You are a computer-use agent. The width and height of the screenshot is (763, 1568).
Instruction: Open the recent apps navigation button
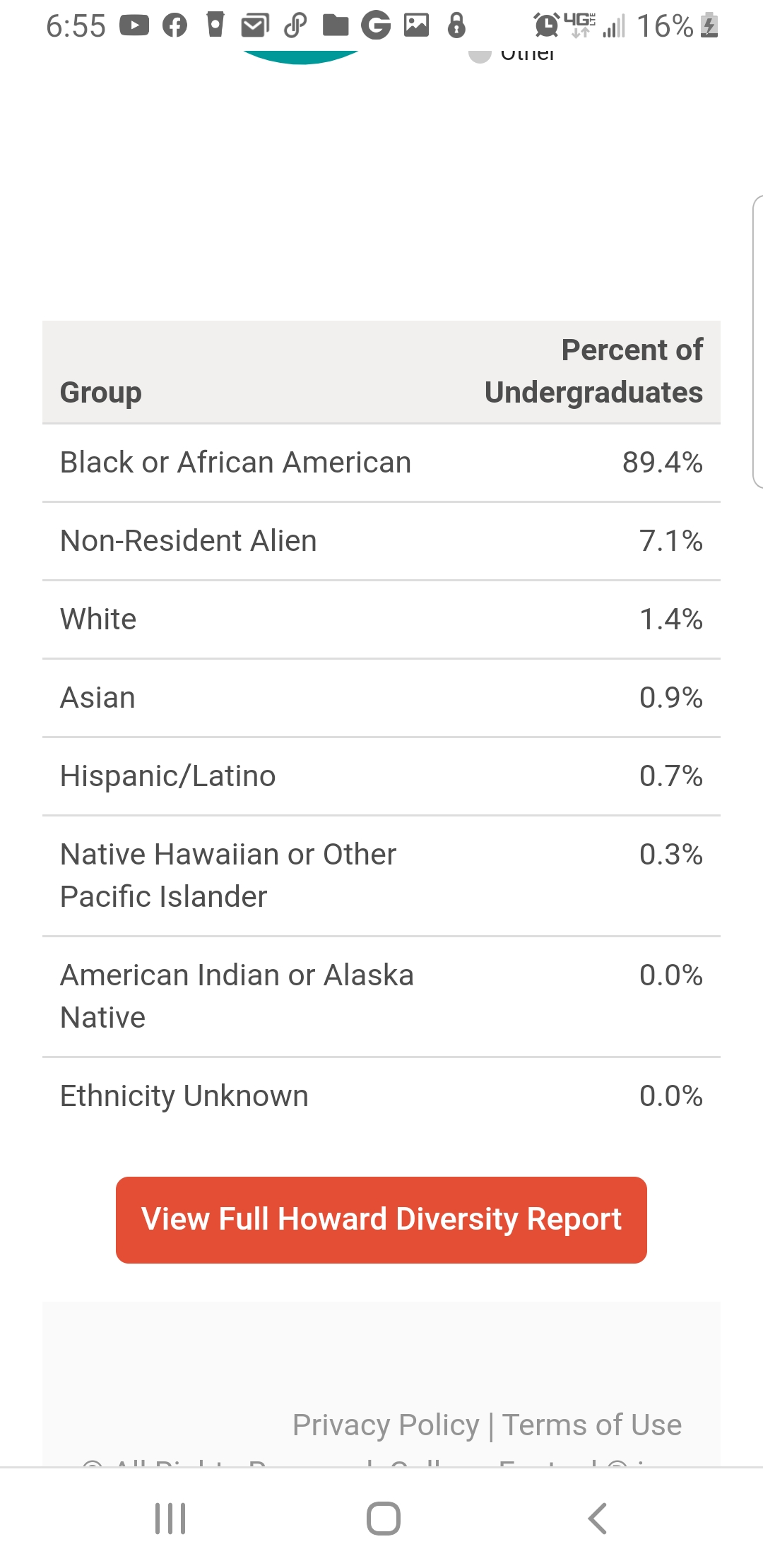(170, 1519)
